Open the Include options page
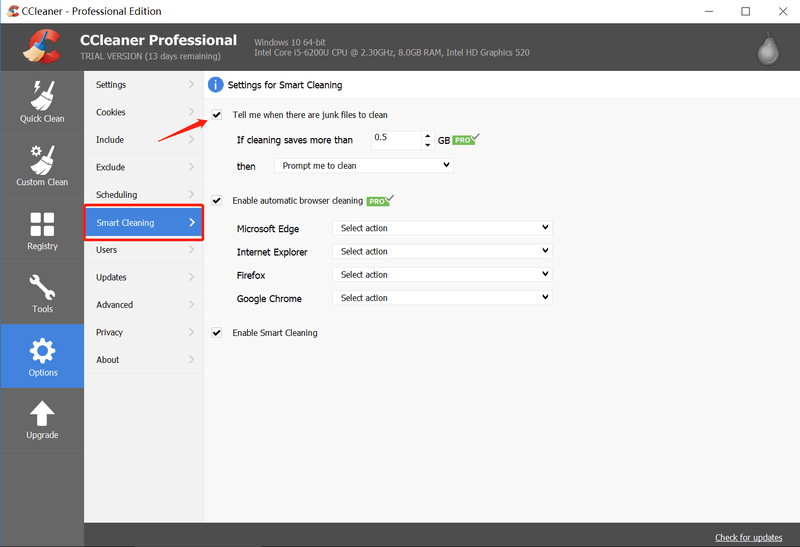 143,140
